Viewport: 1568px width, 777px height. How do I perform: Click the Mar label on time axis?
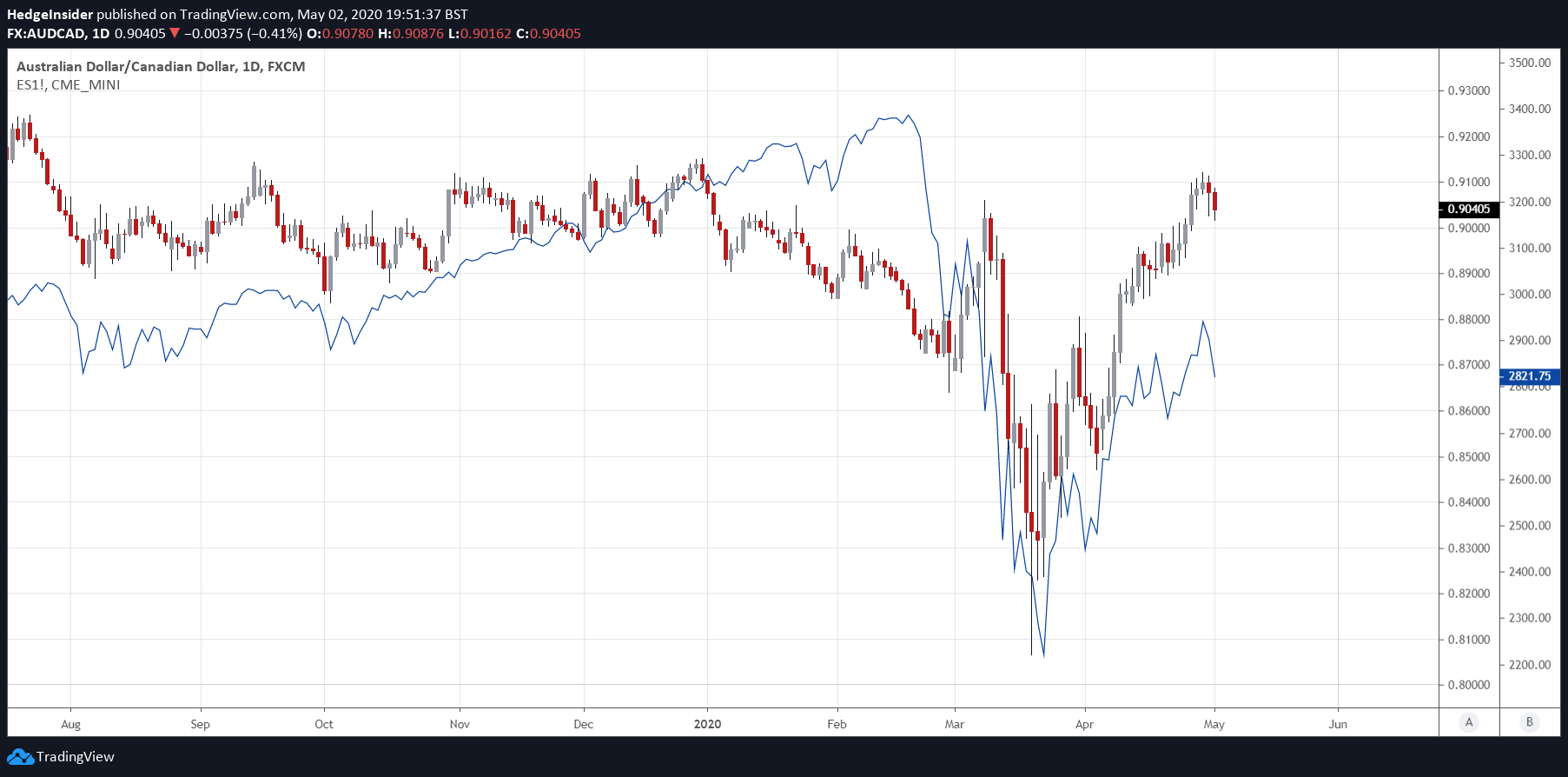coord(955,724)
